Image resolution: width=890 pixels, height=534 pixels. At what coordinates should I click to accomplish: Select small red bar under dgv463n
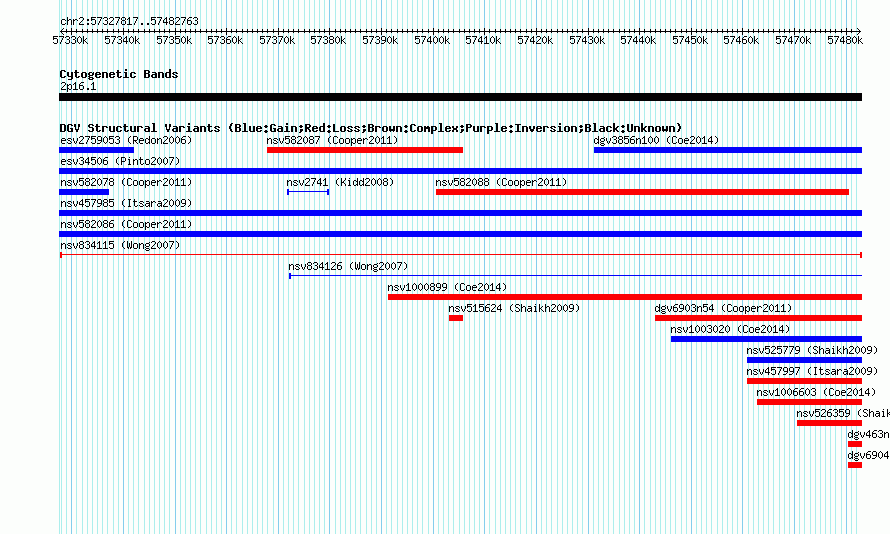(x=855, y=444)
